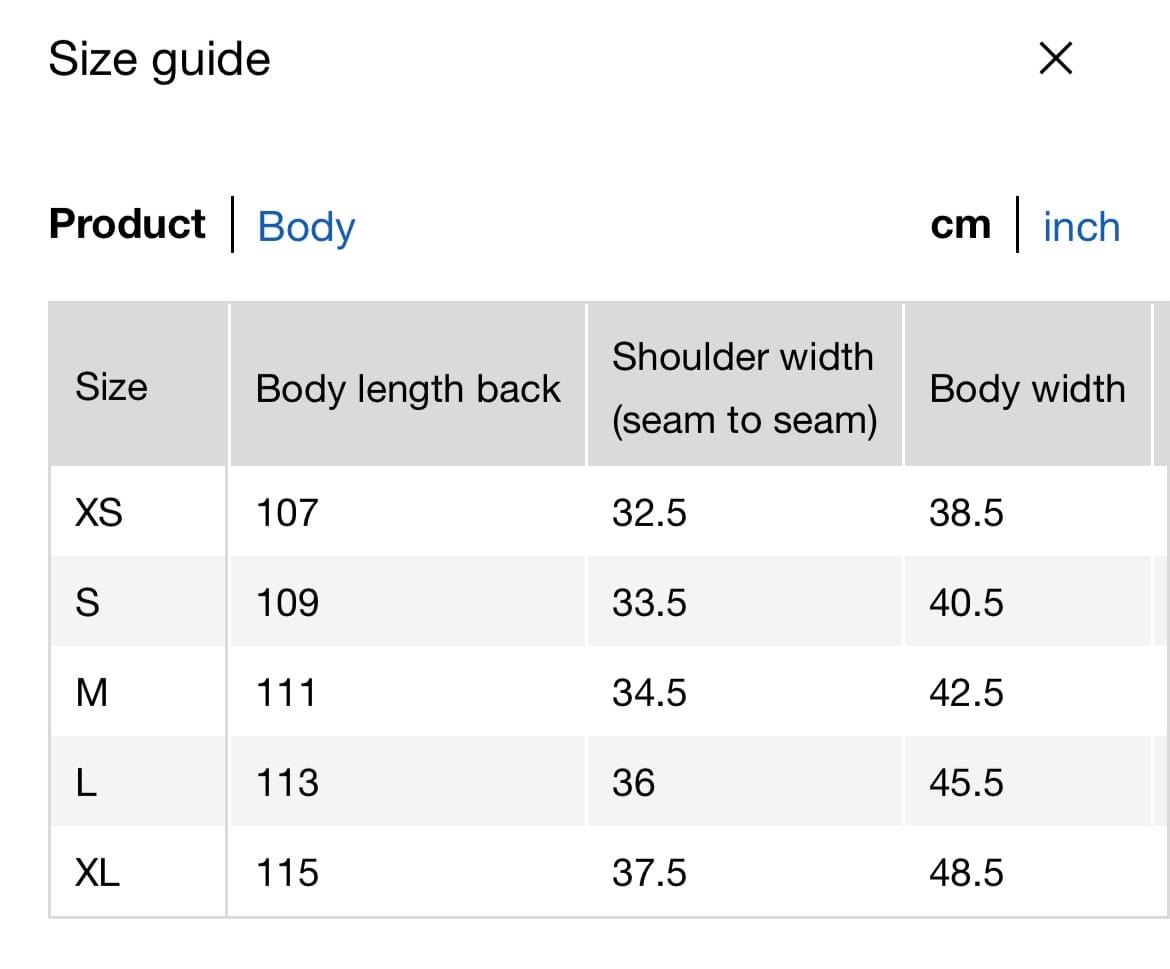
Task: Click the Size column header
Action: point(111,387)
